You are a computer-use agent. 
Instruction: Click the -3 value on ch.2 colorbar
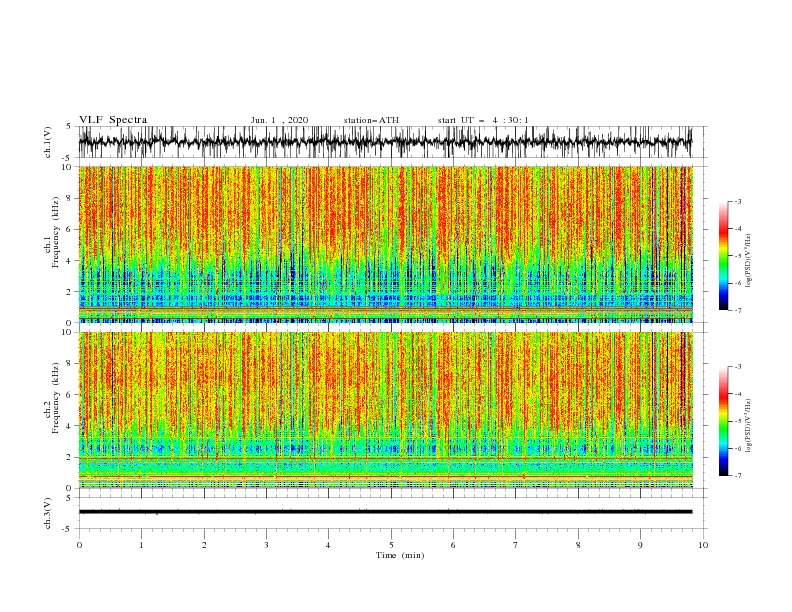point(737,367)
